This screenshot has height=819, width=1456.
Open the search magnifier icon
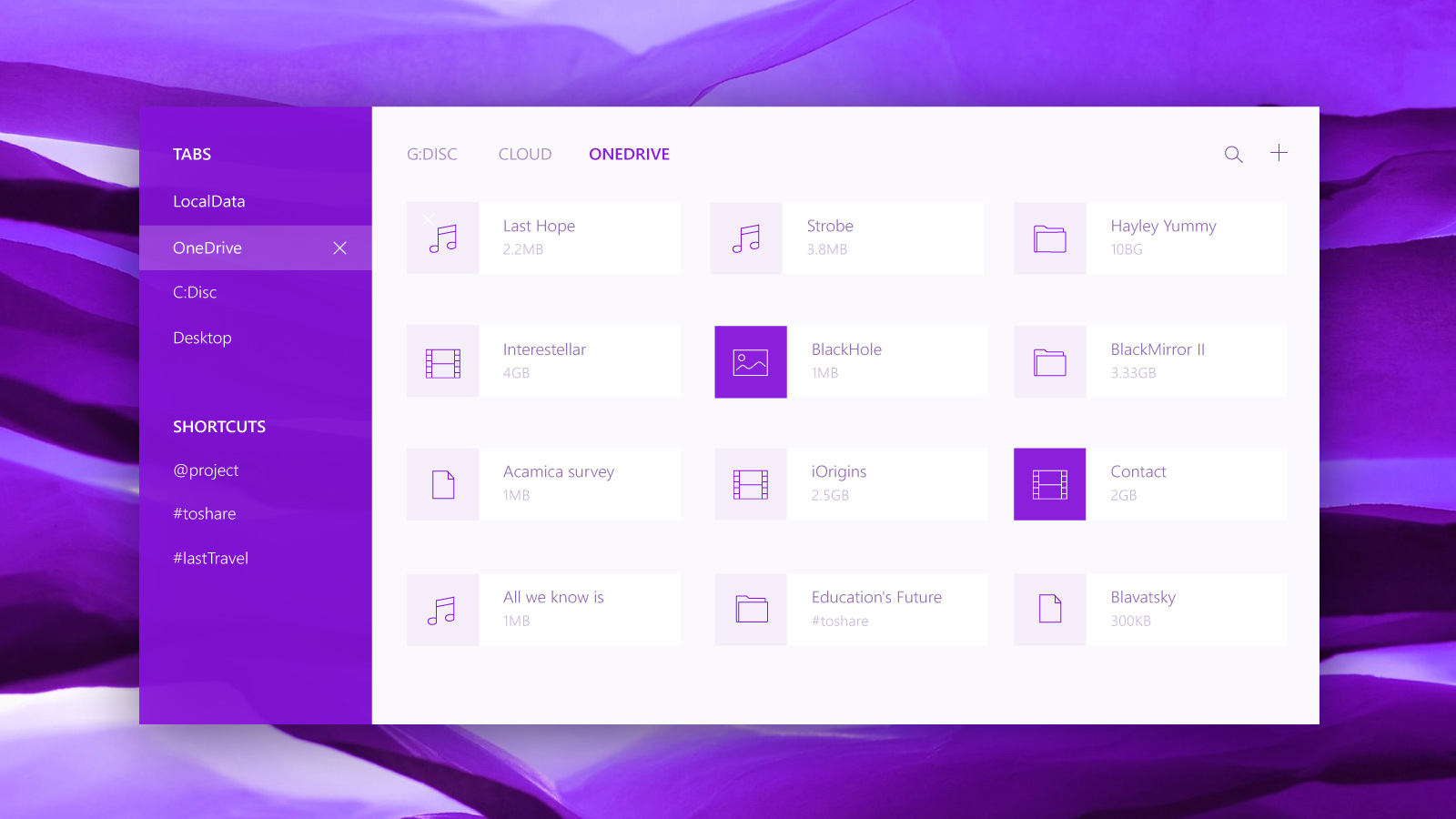pyautogui.click(x=1233, y=155)
